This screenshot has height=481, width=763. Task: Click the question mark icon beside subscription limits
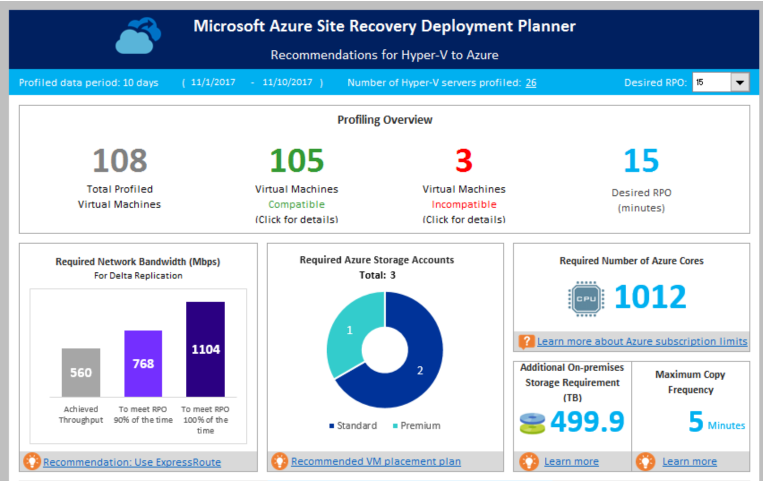[x=526, y=342]
